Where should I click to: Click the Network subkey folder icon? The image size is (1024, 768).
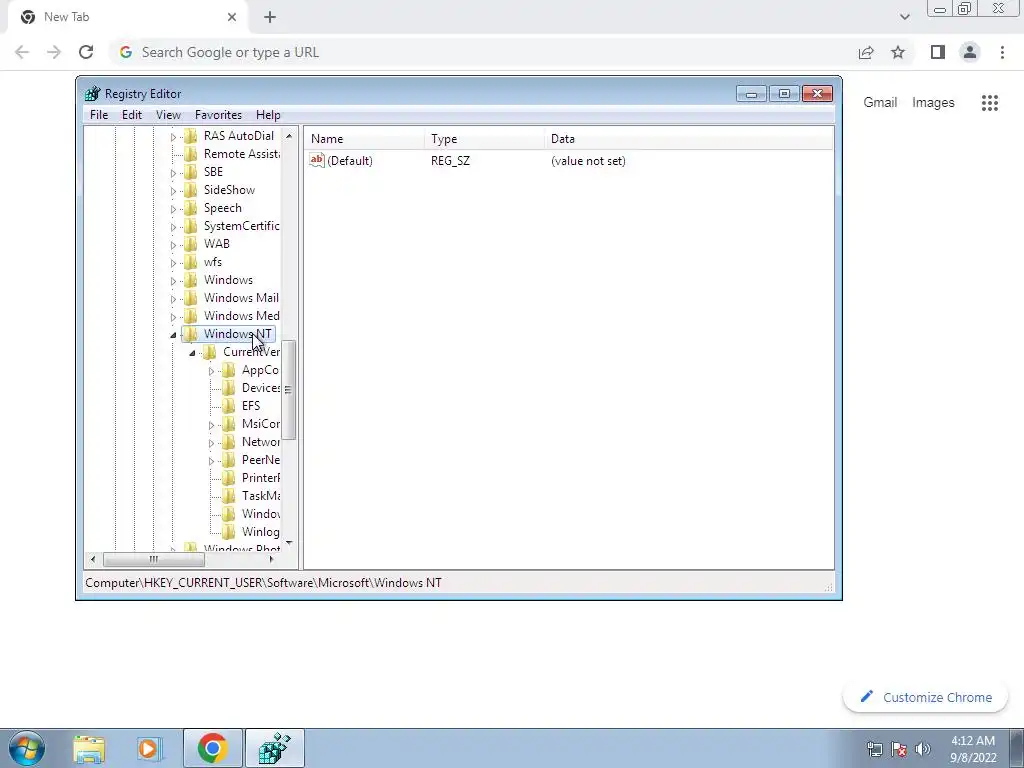click(x=229, y=441)
